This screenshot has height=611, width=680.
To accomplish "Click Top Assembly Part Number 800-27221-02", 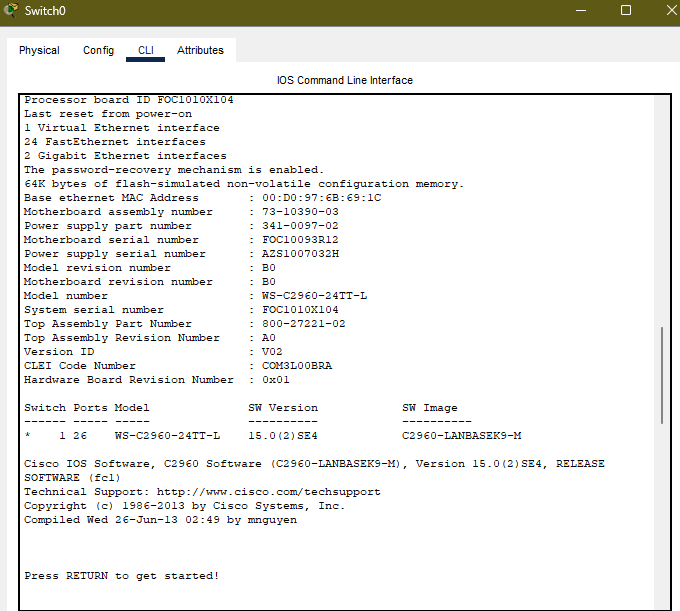I will point(304,324).
